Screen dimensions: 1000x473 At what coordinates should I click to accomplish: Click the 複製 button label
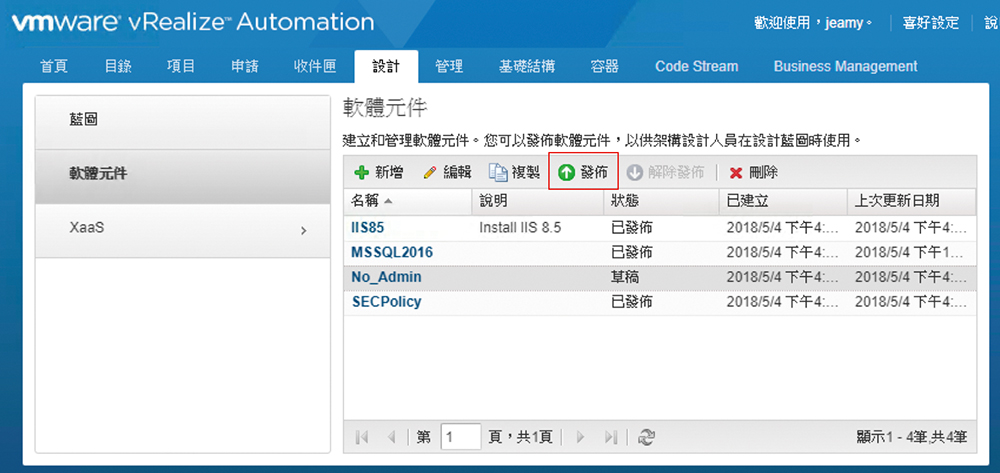pos(526,172)
